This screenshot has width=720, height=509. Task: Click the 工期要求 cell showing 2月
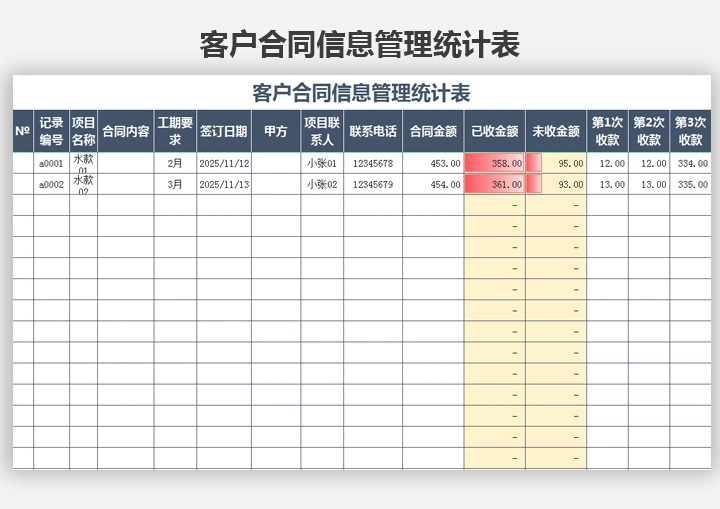(x=175, y=163)
